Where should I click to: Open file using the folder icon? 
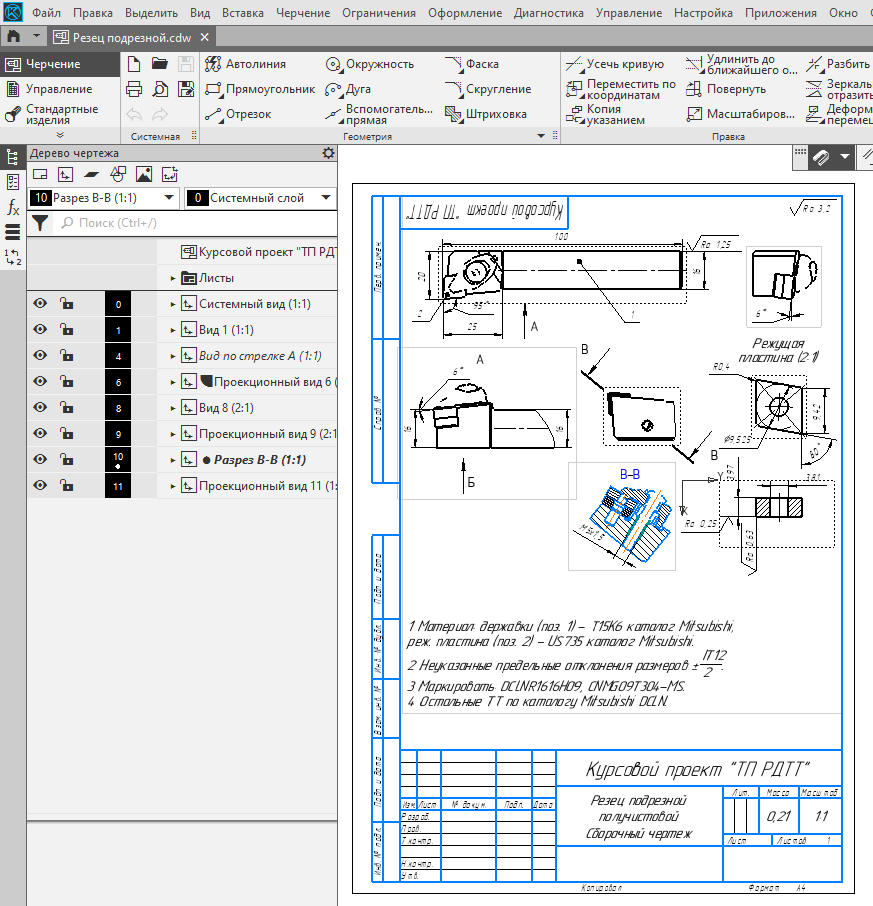(x=160, y=64)
